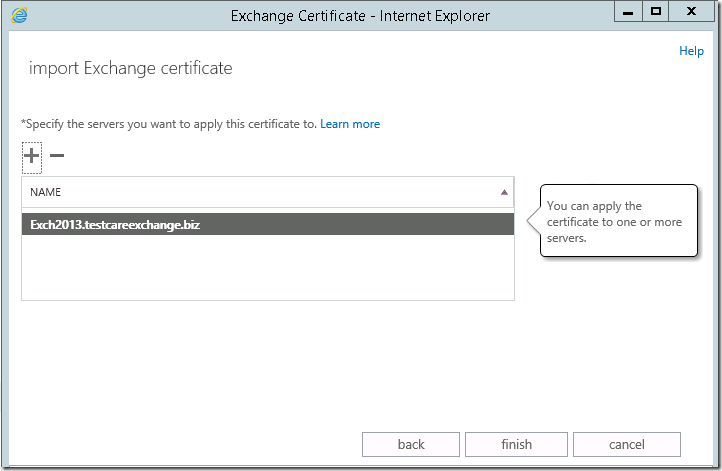Click the NAME column header
The height and width of the screenshot is (471, 722).
[268, 192]
